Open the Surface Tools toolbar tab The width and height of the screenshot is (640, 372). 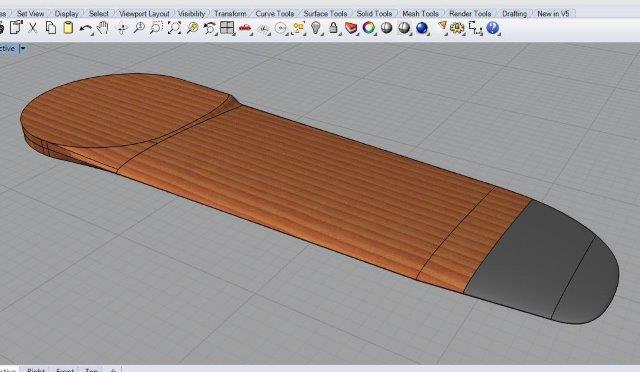coord(325,13)
